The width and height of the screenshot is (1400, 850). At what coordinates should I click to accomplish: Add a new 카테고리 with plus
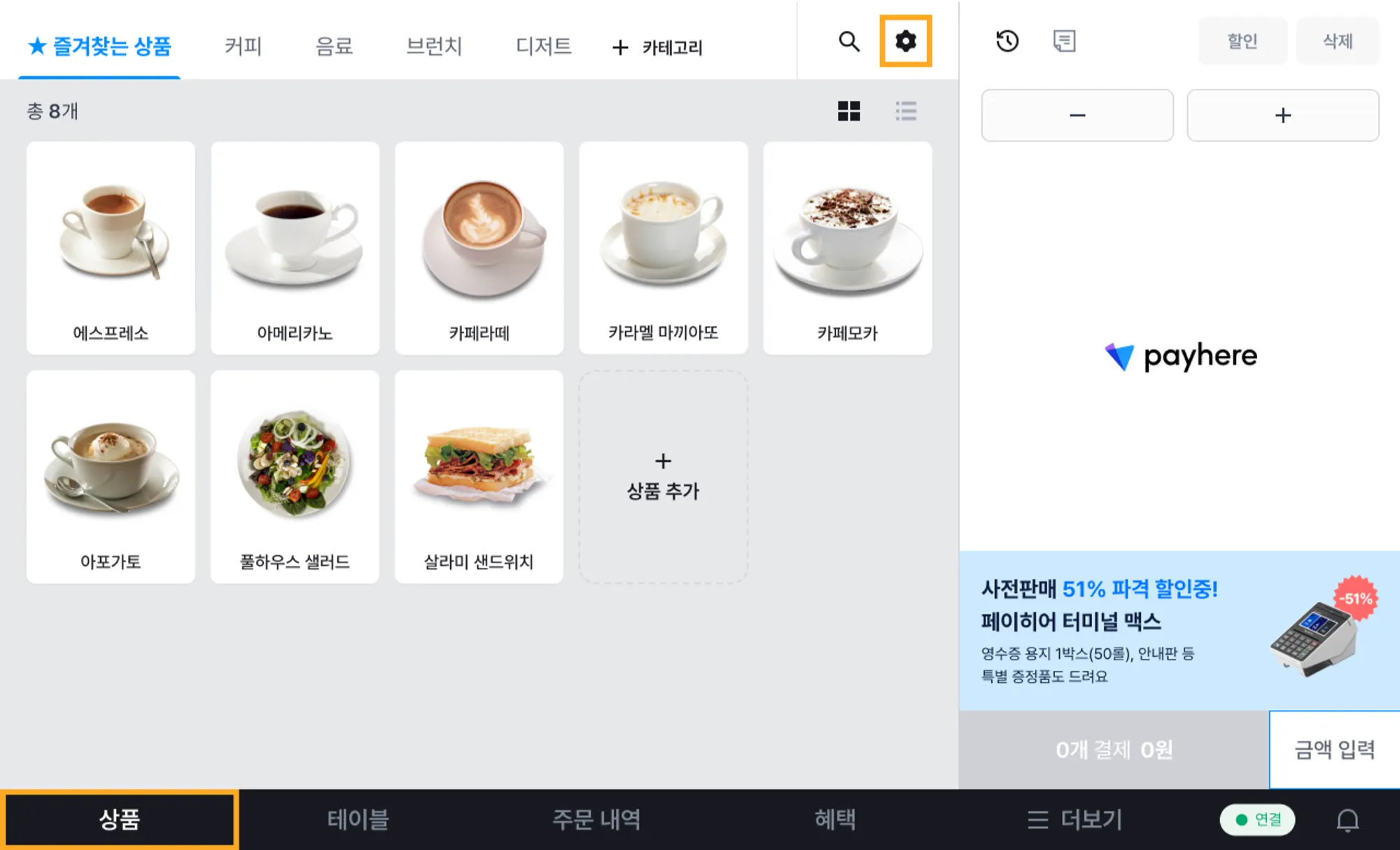coord(657,47)
